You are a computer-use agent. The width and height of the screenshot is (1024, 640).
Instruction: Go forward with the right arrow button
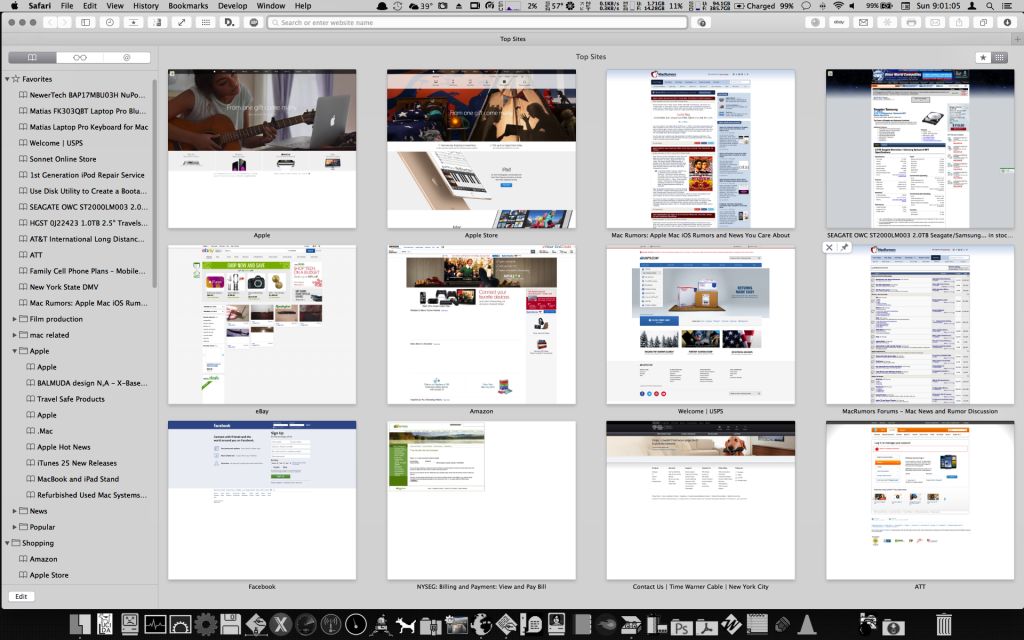[65, 22]
